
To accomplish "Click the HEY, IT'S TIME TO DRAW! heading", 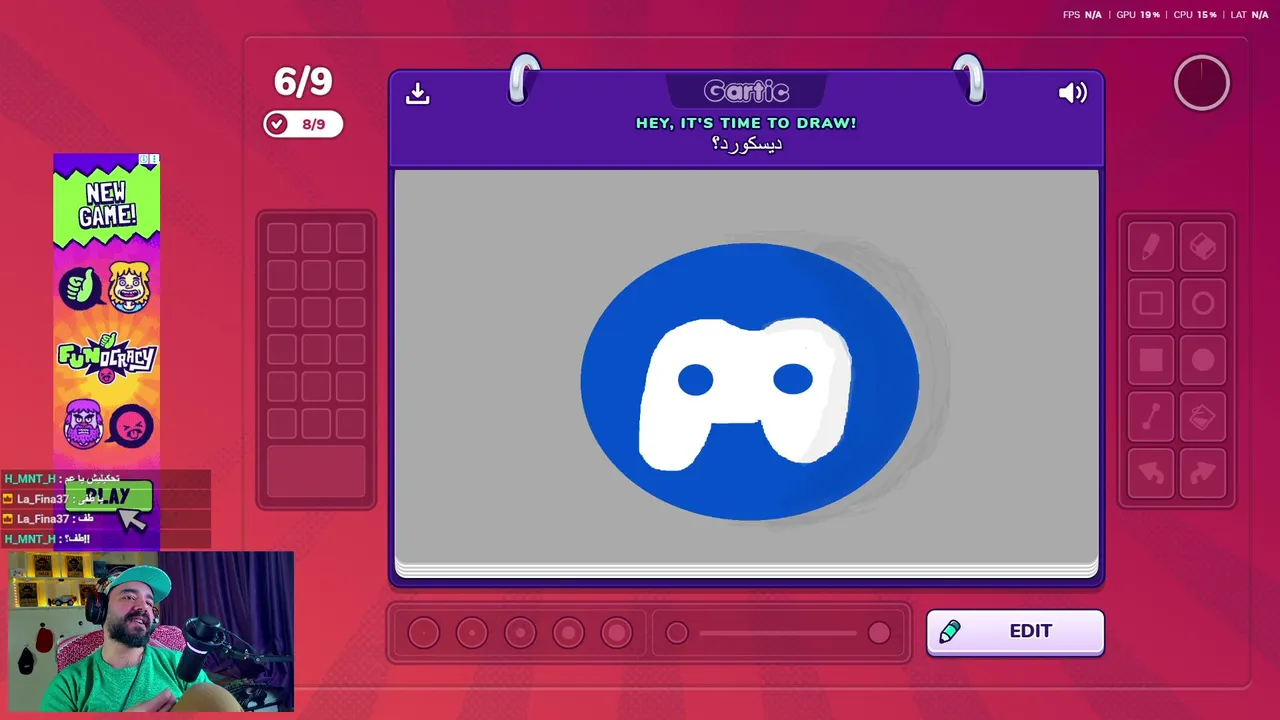I will click(746, 123).
